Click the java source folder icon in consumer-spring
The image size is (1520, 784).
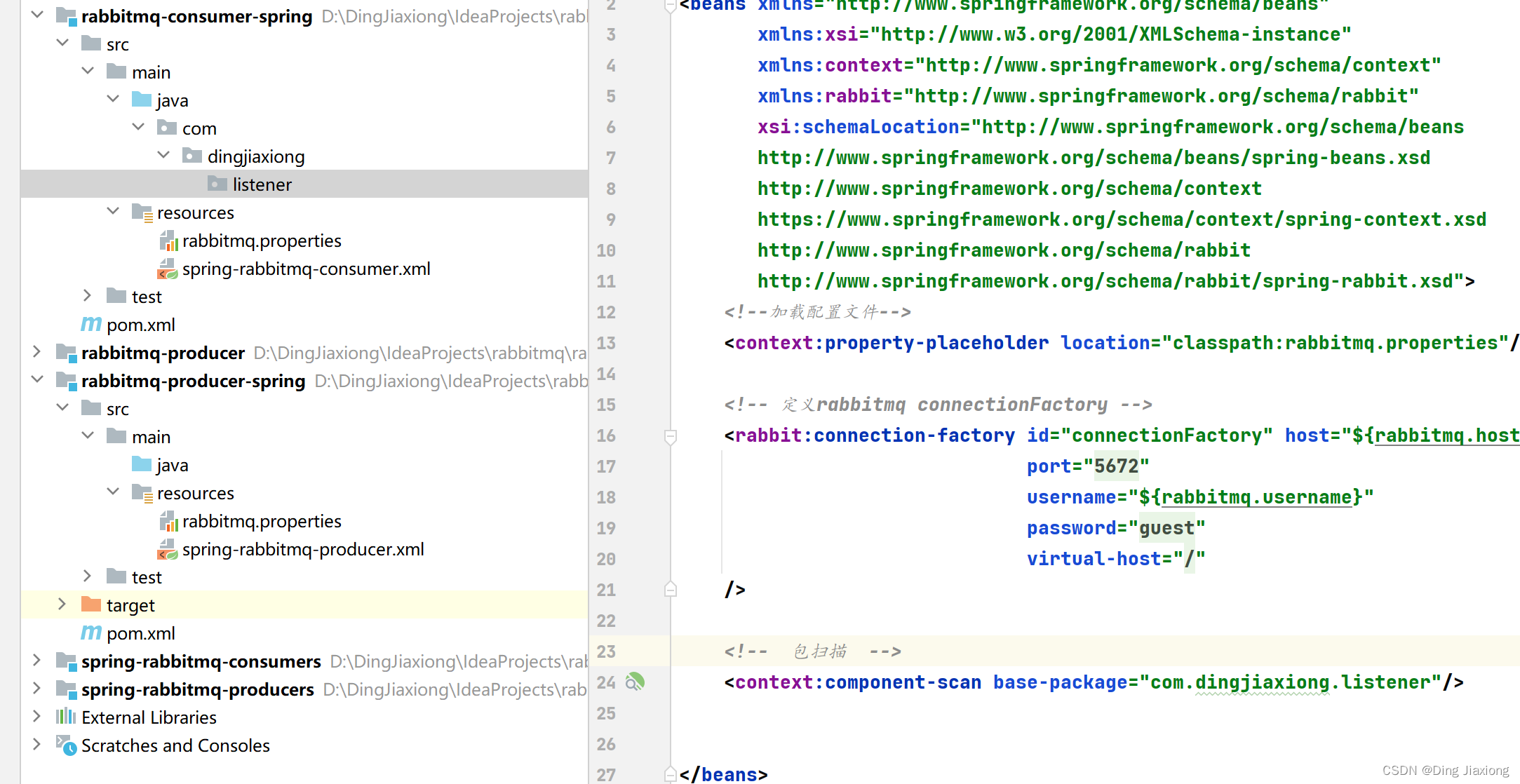tap(142, 100)
